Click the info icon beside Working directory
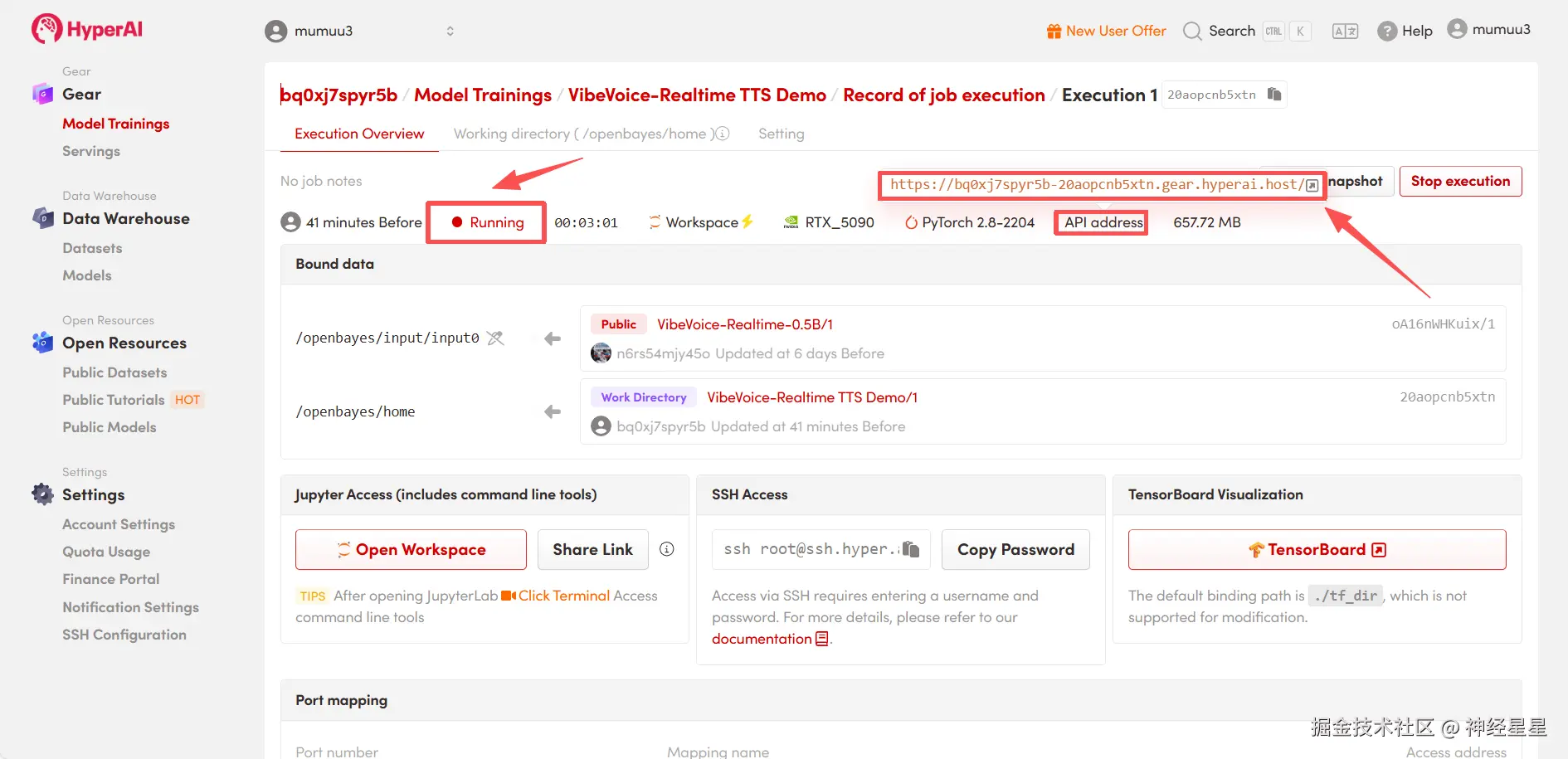The width and height of the screenshot is (1568, 759). tap(723, 134)
